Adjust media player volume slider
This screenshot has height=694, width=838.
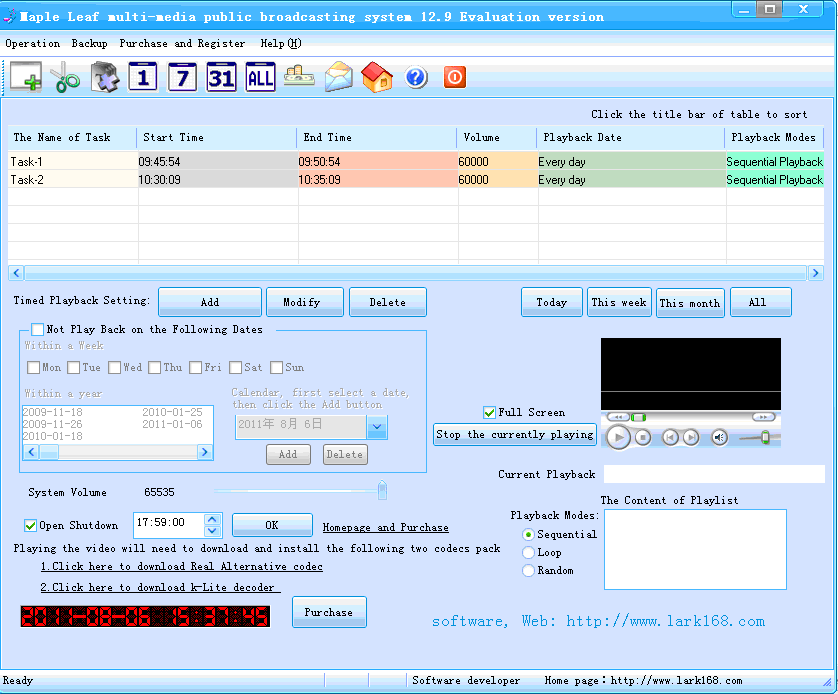click(x=765, y=438)
